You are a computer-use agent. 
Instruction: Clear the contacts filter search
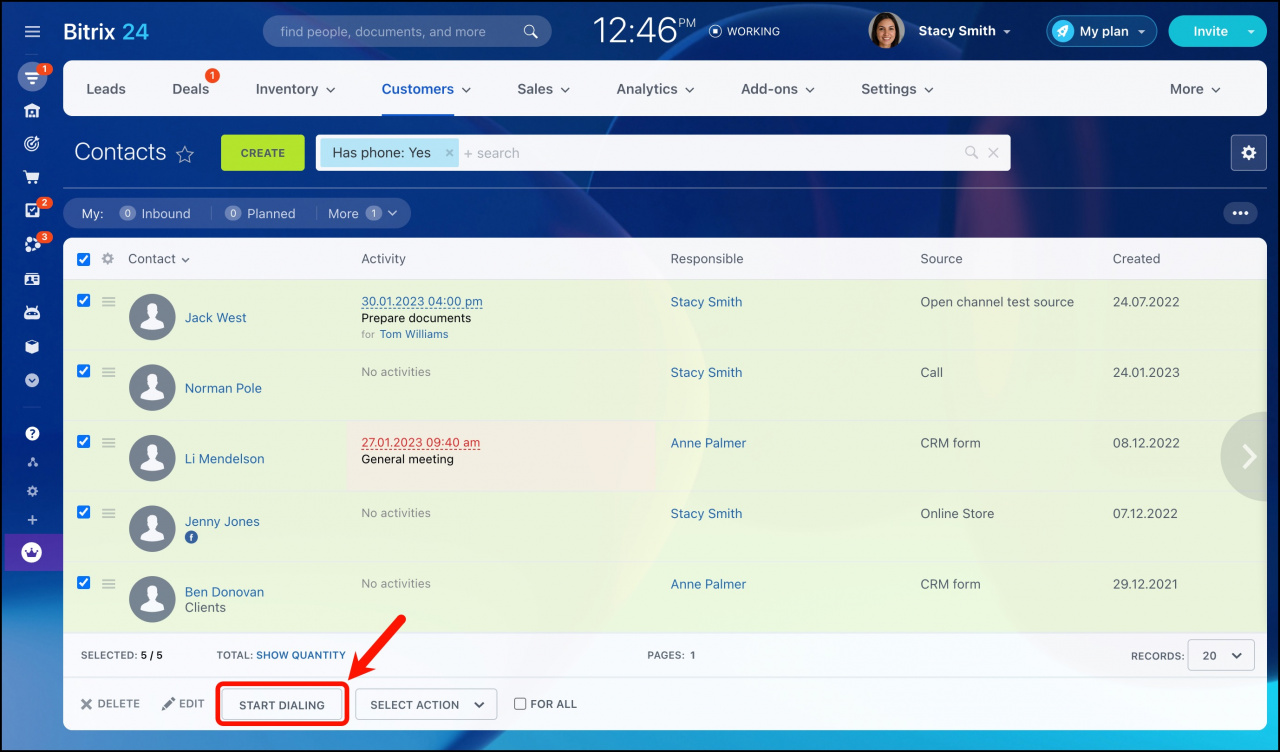point(993,153)
